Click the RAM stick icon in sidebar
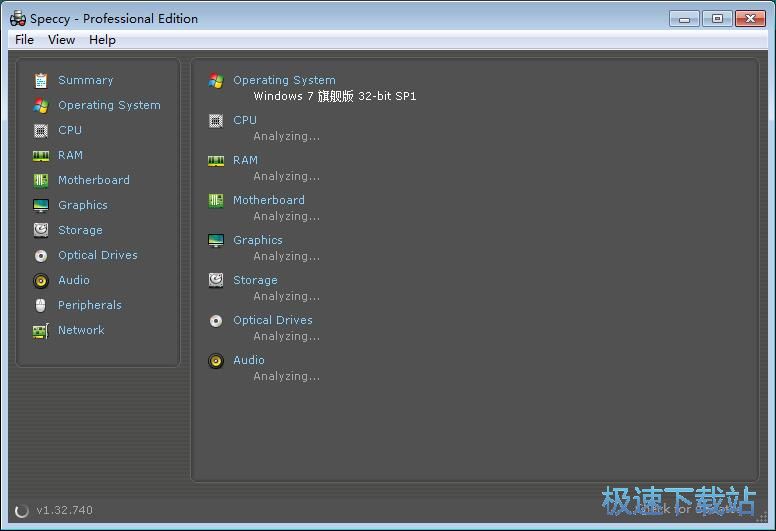This screenshot has height=531, width=776. (41, 156)
